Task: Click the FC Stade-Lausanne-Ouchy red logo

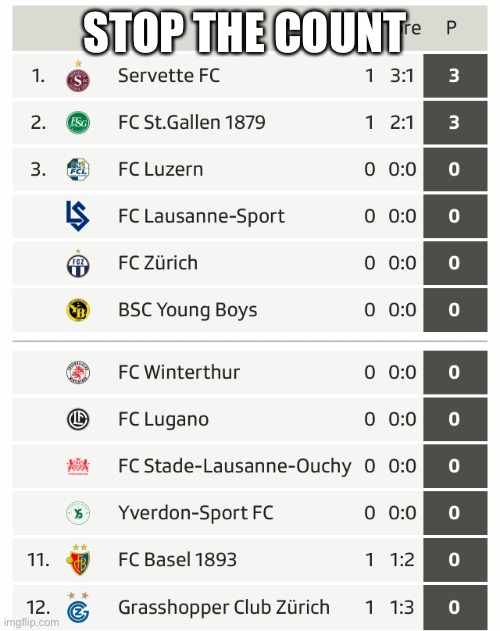Action: point(78,466)
